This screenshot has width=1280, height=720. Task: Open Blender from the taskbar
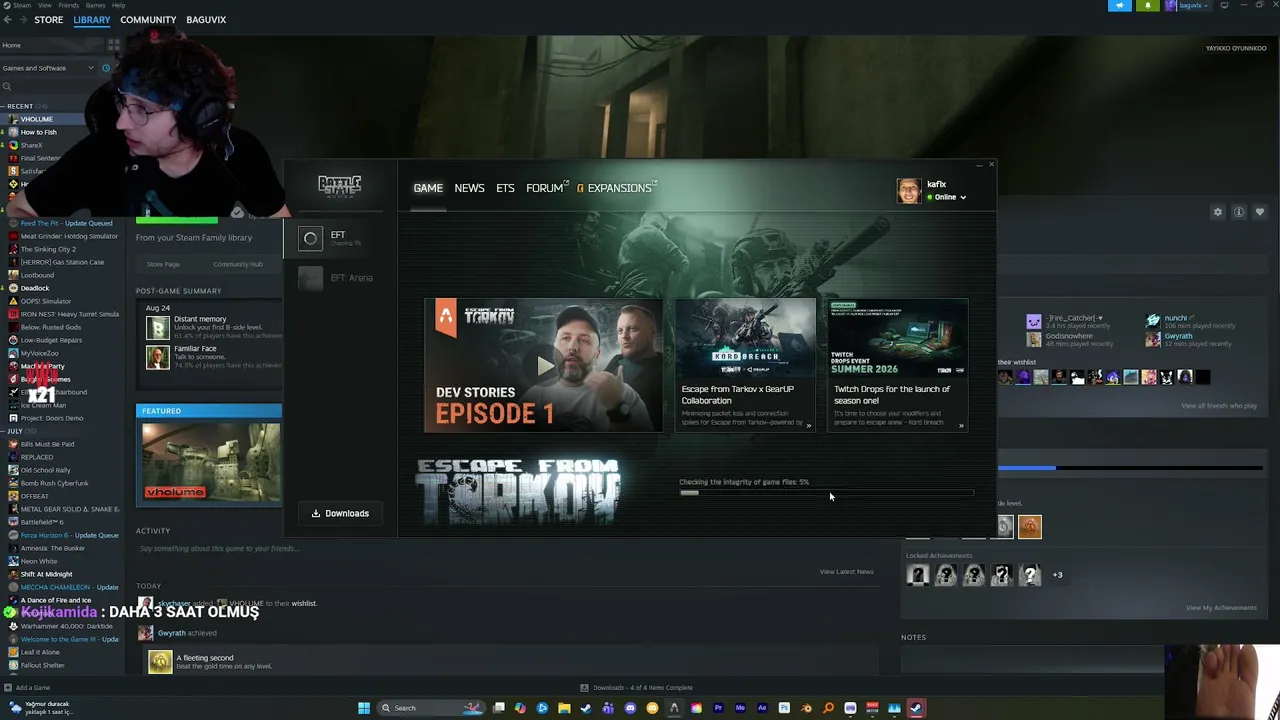point(806,708)
